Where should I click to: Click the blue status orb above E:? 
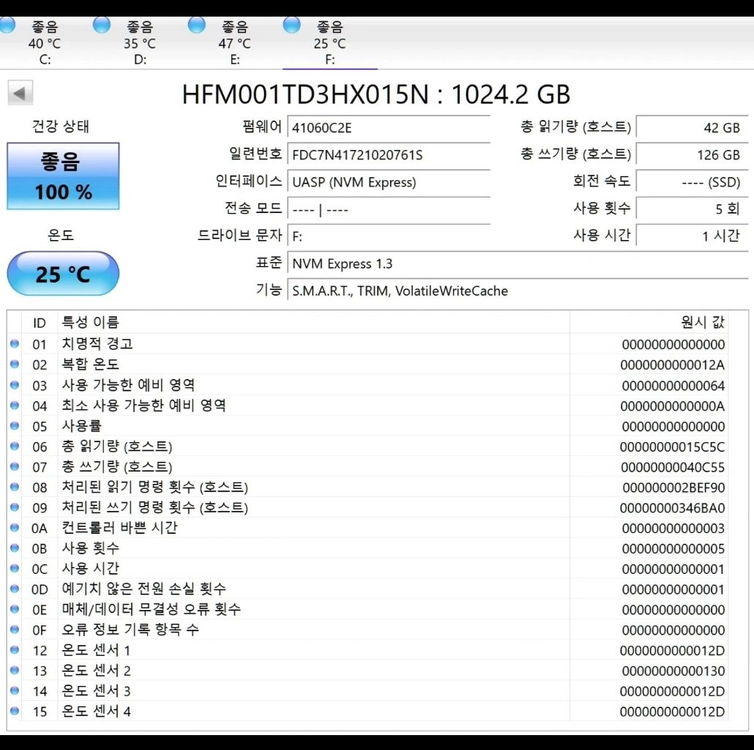click(x=197, y=25)
